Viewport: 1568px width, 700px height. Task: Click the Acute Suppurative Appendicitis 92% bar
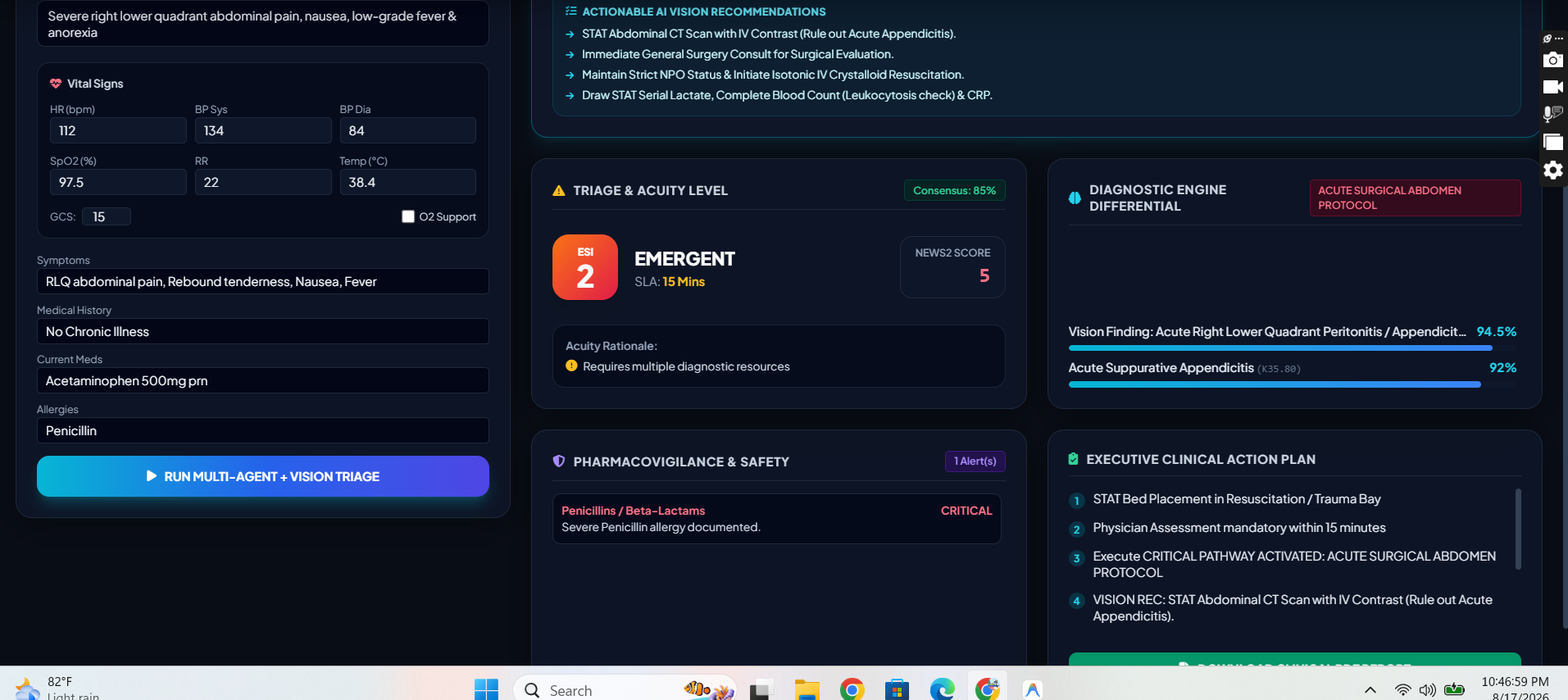(1293, 384)
